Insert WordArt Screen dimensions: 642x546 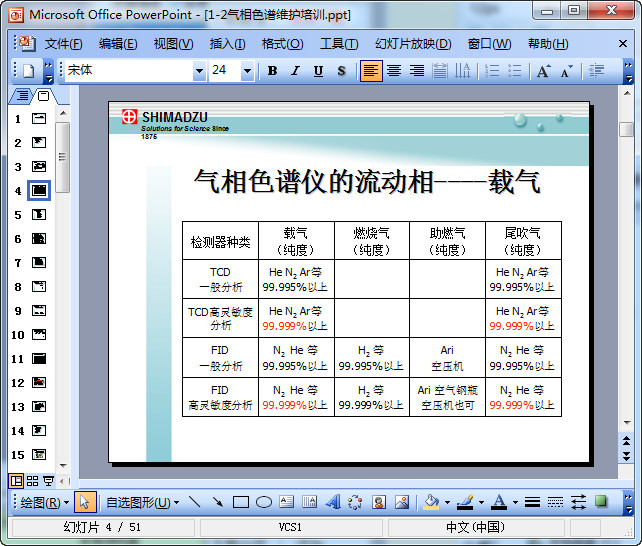pyautogui.click(x=333, y=502)
